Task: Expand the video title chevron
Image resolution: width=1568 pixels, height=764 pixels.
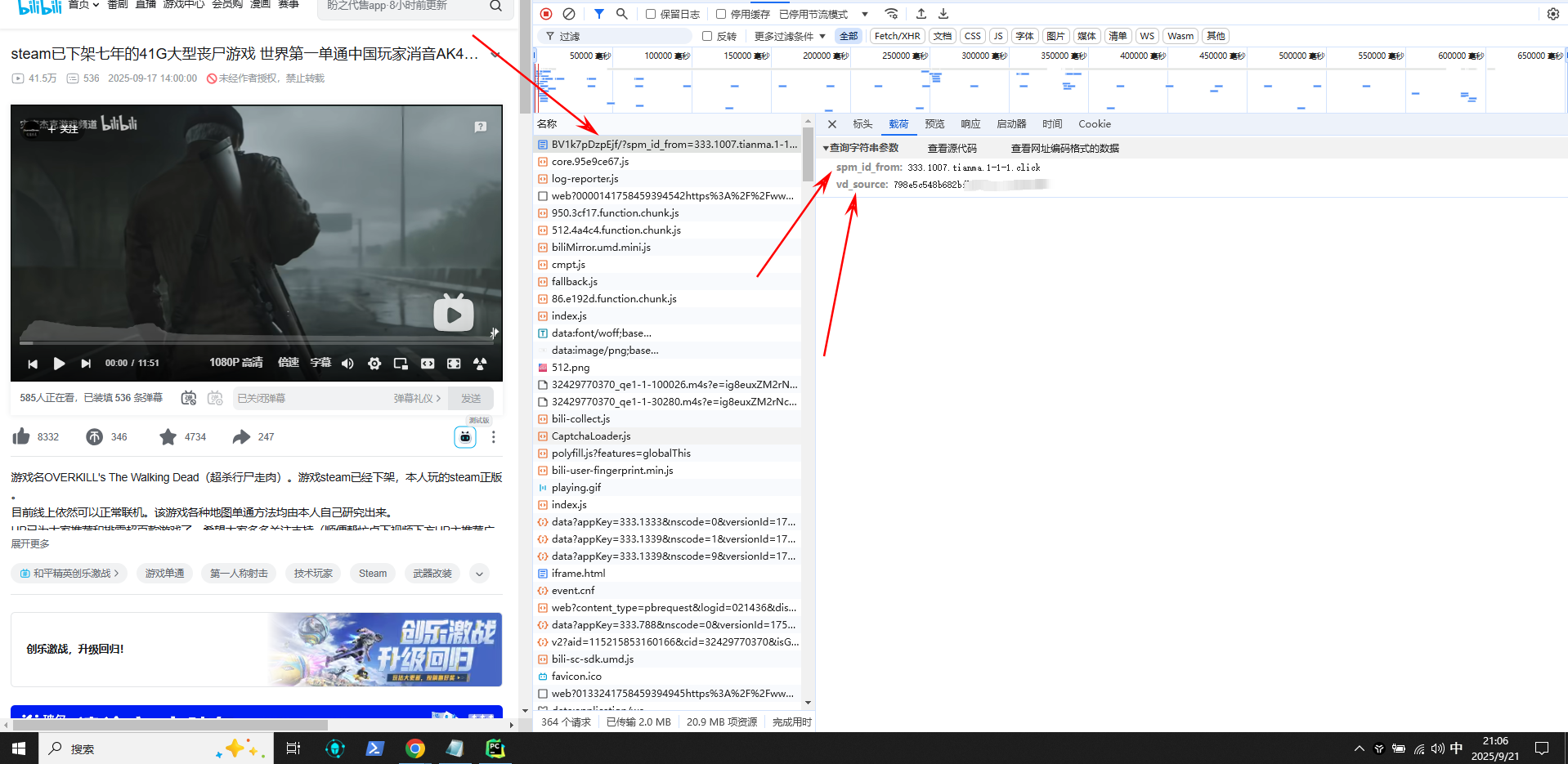Action: pos(495,55)
